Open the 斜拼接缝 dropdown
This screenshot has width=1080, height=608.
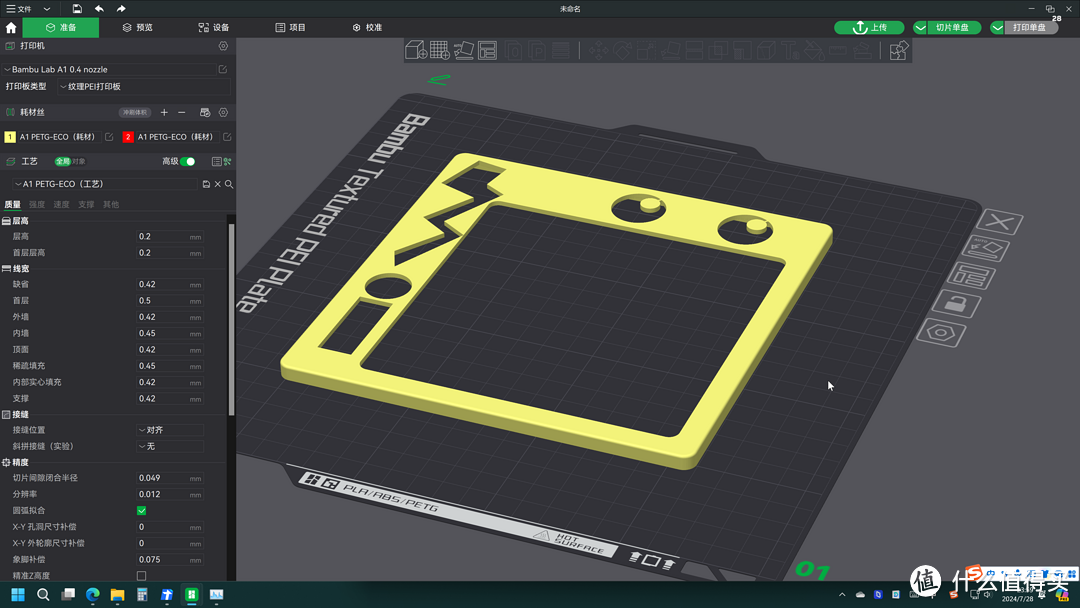click(170, 446)
